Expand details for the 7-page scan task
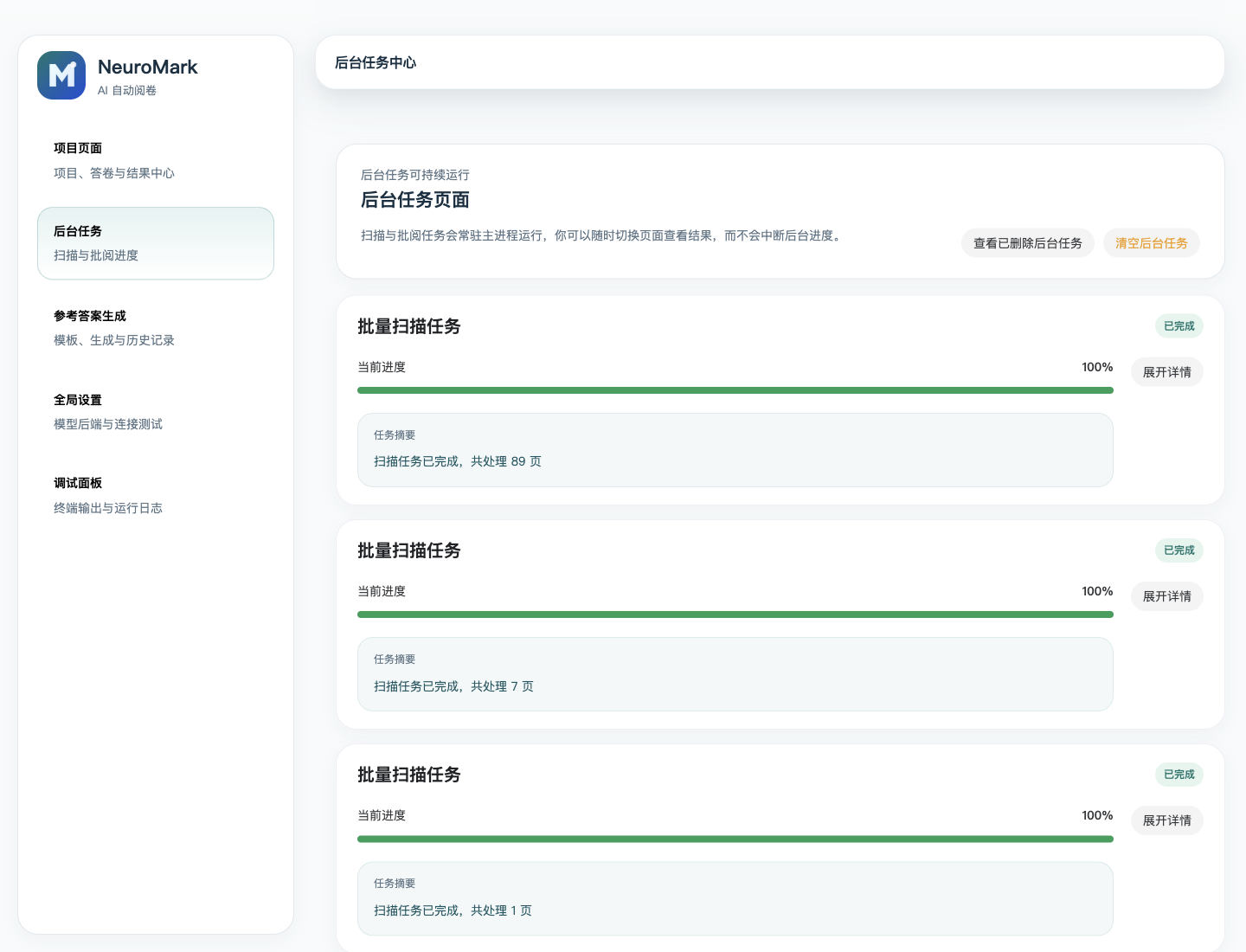The image size is (1246, 952). (x=1167, y=596)
